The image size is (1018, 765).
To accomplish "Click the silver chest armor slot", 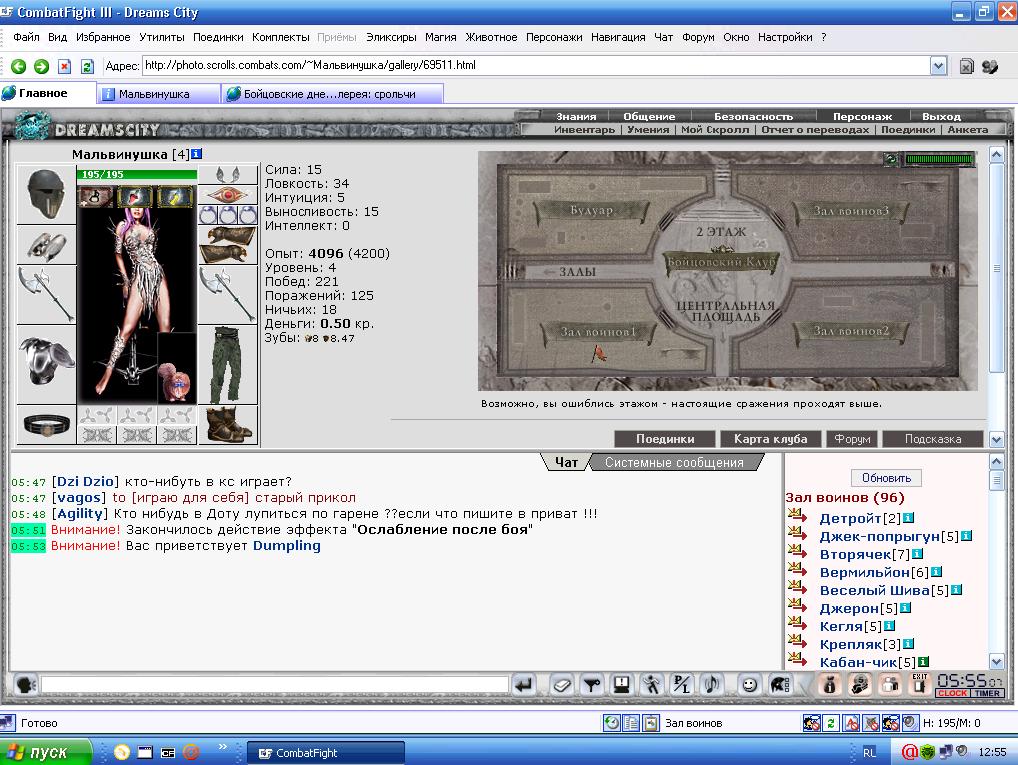I will pyautogui.click(x=46, y=364).
